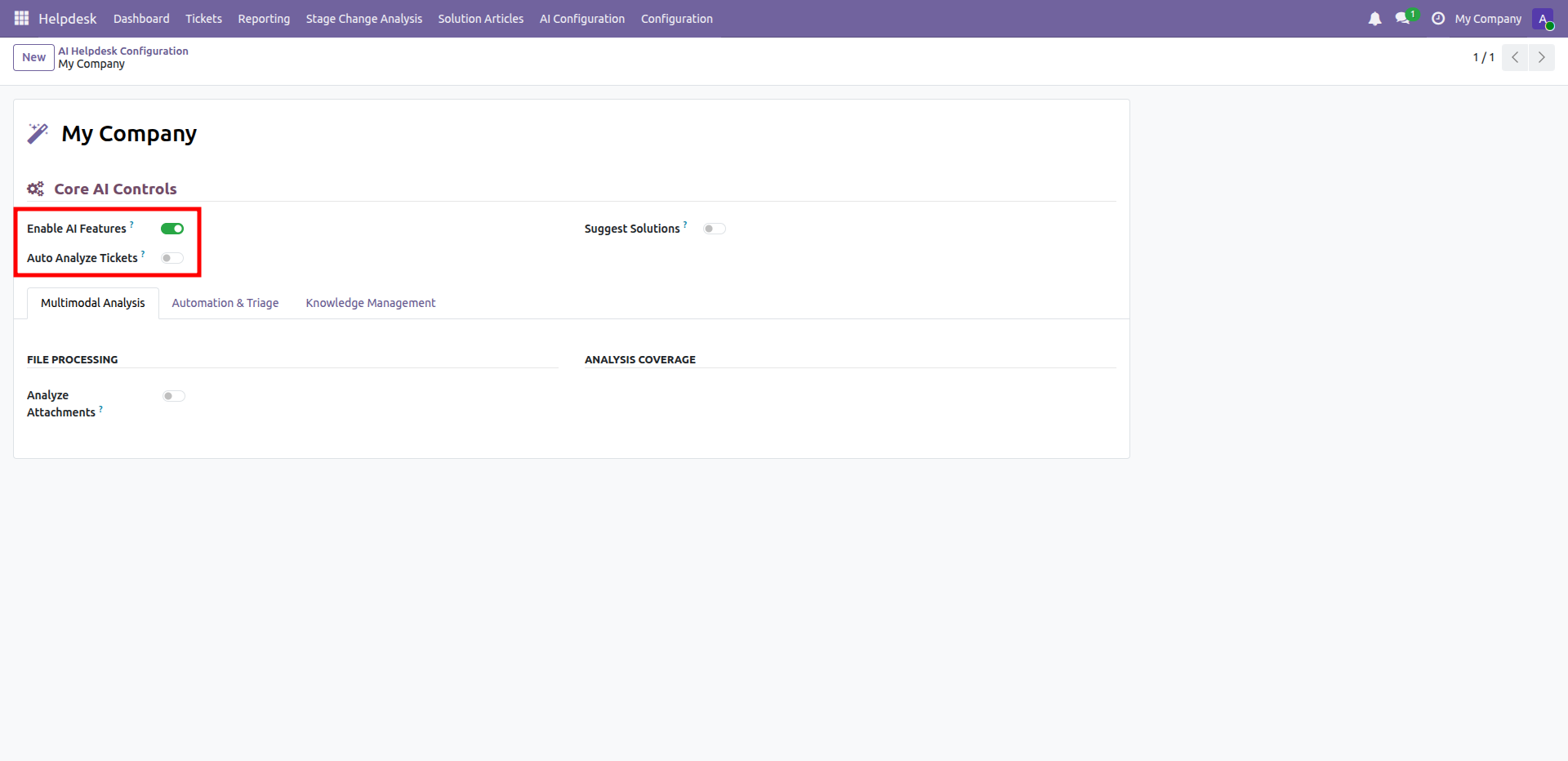Switch to the Automation & Triage tab
The height and width of the screenshot is (761, 1568).
point(225,303)
